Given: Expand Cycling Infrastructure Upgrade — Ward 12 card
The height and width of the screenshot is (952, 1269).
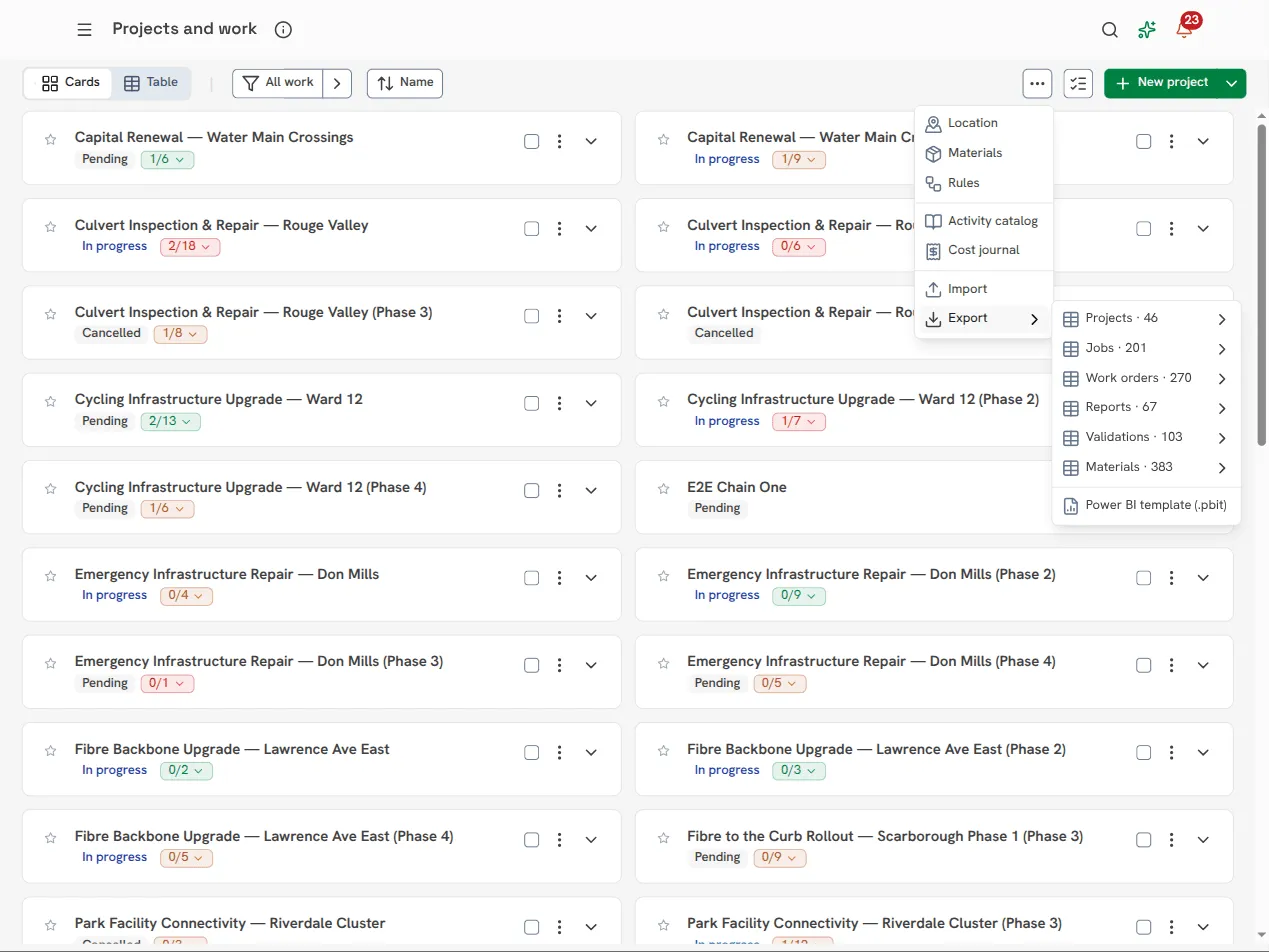Looking at the screenshot, I should click(x=591, y=403).
